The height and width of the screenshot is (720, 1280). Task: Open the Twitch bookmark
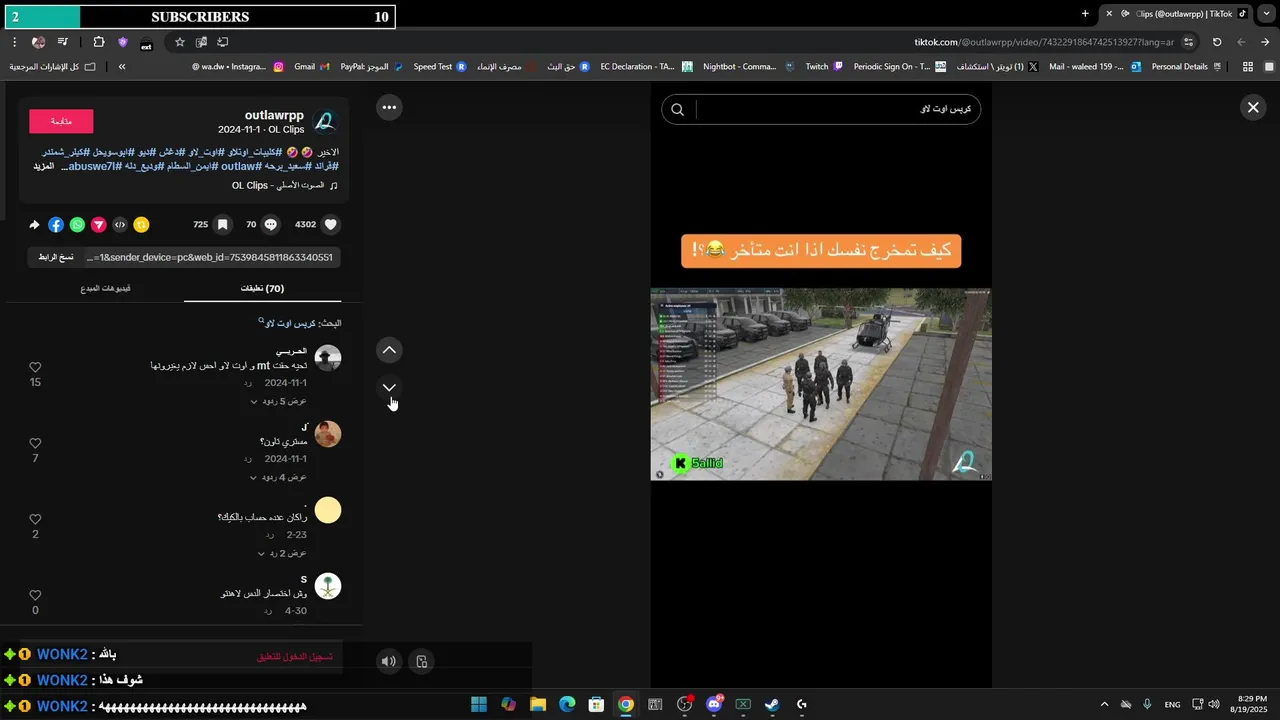coord(825,67)
